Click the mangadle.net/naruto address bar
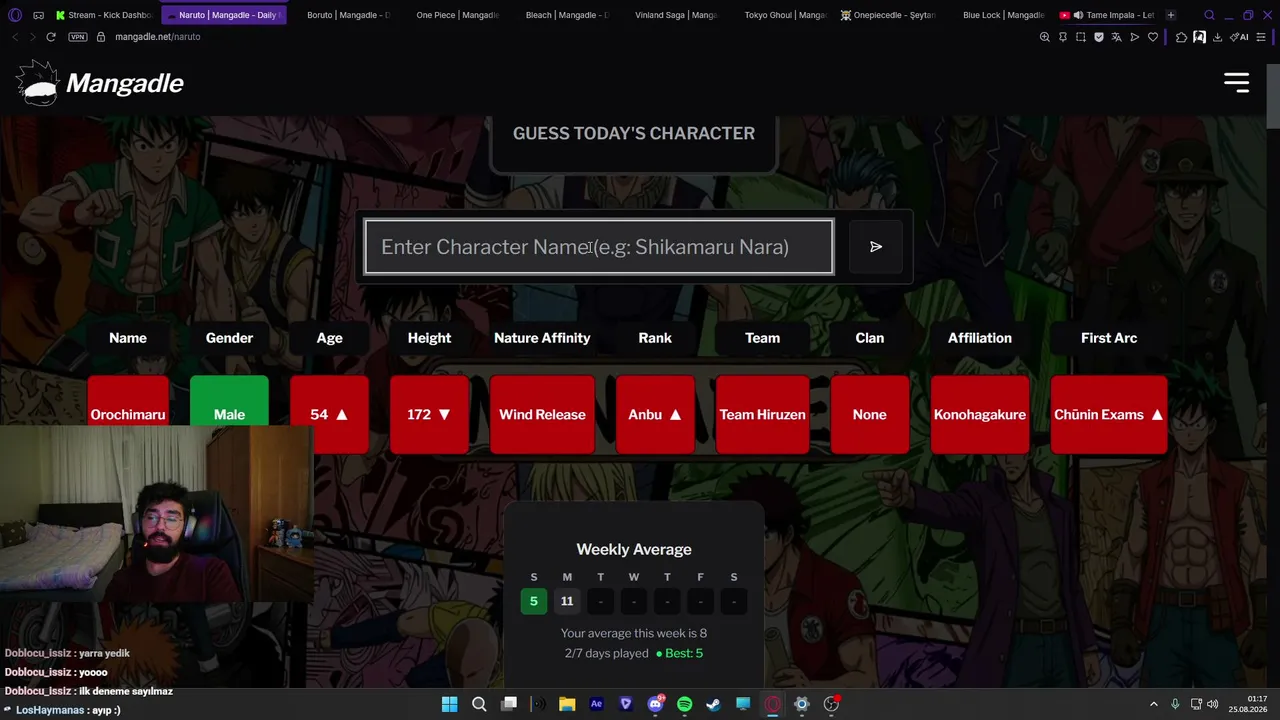This screenshot has height=720, width=1280. click(x=158, y=37)
